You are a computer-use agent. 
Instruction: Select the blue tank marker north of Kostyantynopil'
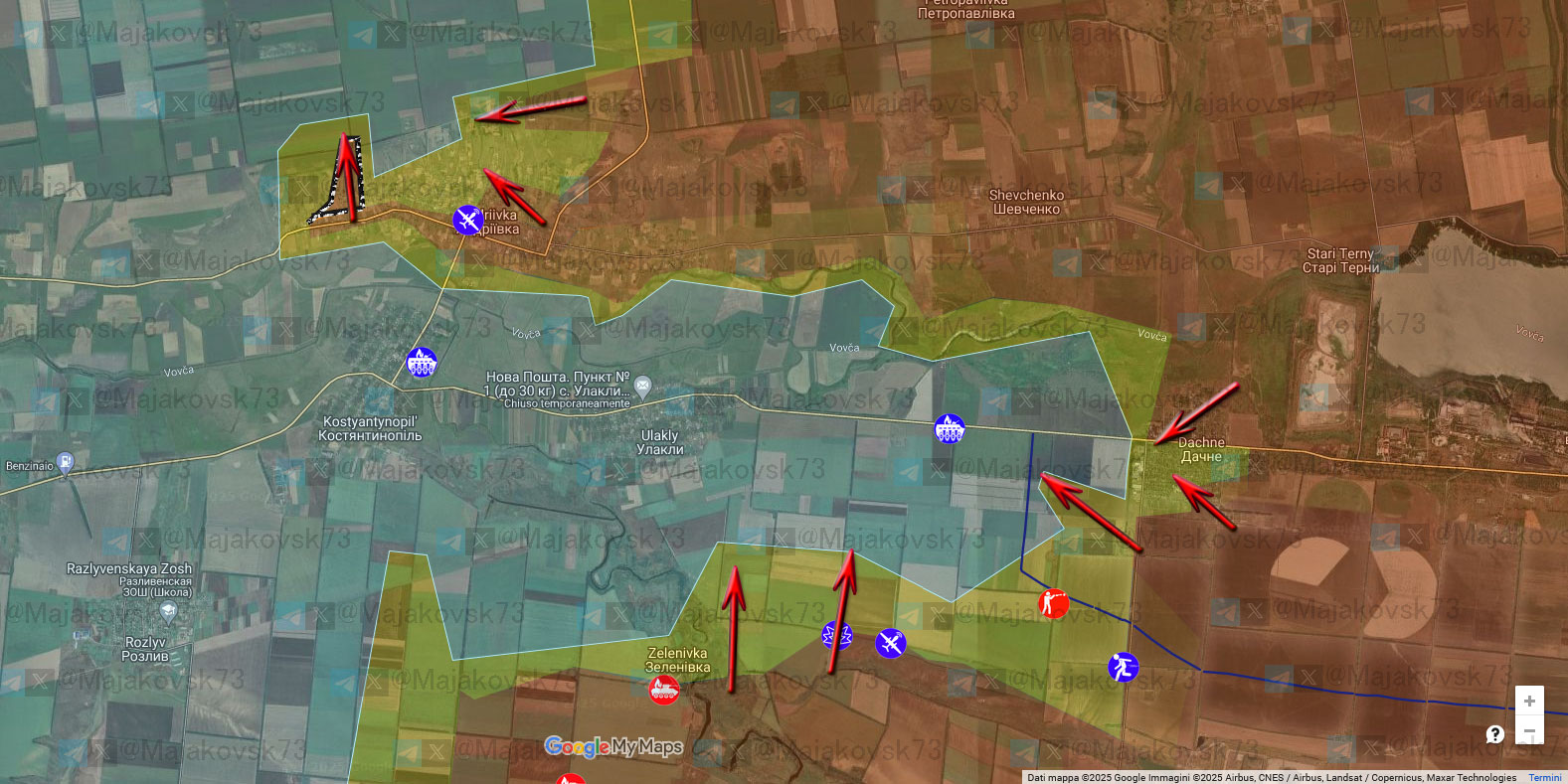pyautogui.click(x=422, y=363)
